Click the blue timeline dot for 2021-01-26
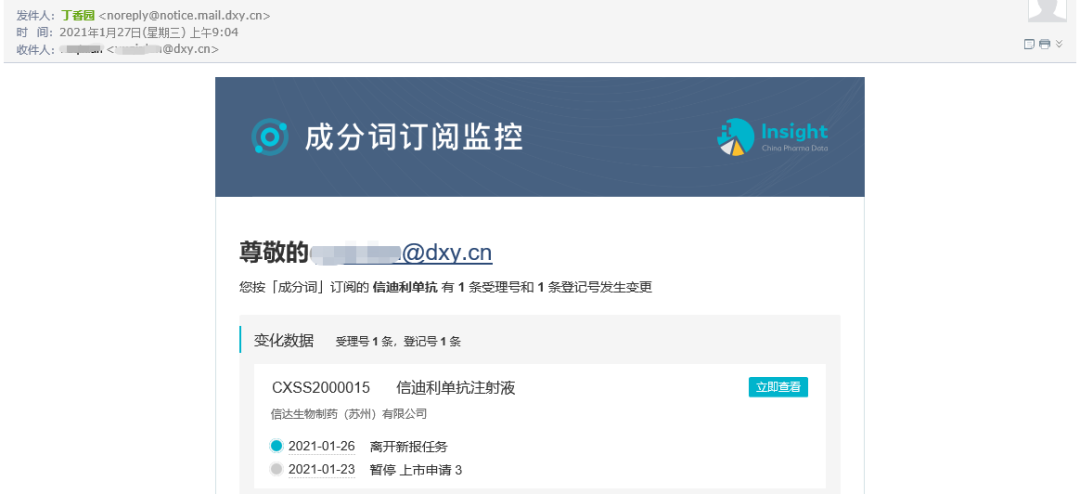This screenshot has height=494, width=1080. [277, 446]
